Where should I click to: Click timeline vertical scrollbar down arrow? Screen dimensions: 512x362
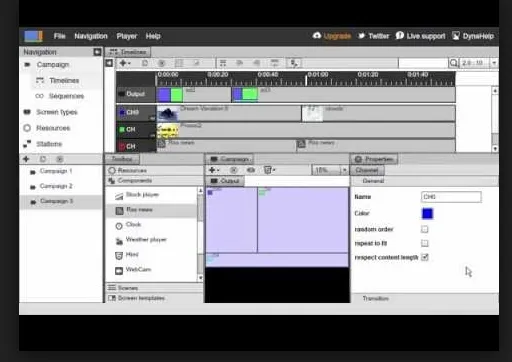[x=495, y=149]
